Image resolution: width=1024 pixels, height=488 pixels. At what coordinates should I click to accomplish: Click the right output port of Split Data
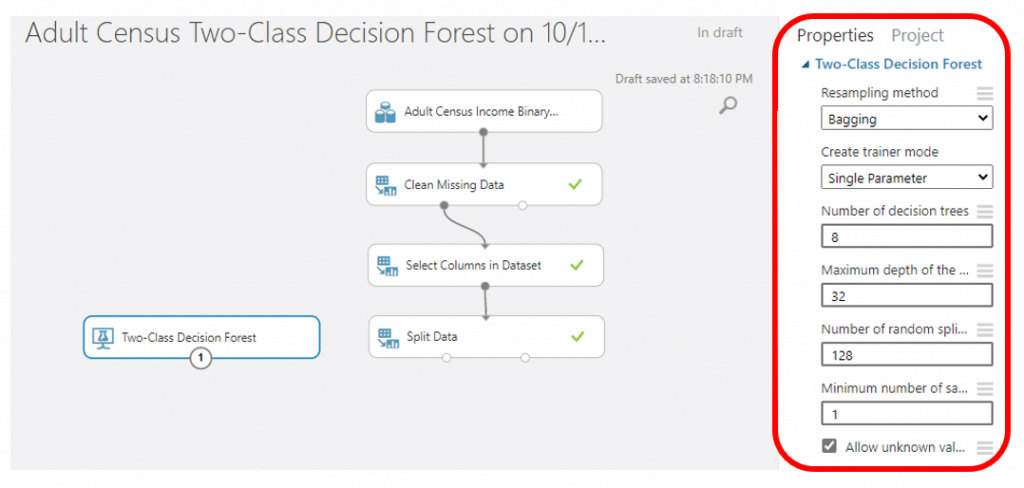click(525, 357)
